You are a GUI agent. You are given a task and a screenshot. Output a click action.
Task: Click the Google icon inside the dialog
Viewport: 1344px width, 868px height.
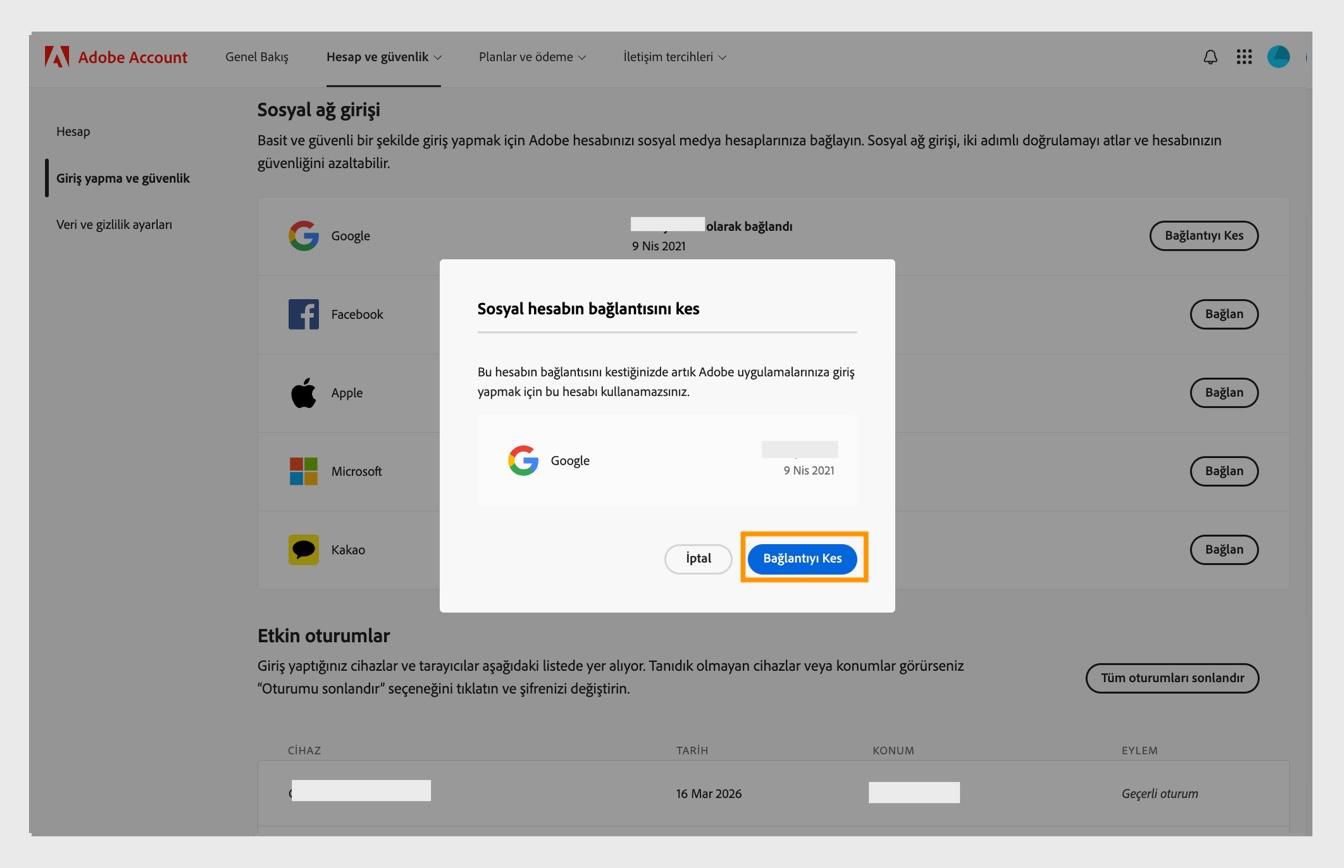pos(522,460)
